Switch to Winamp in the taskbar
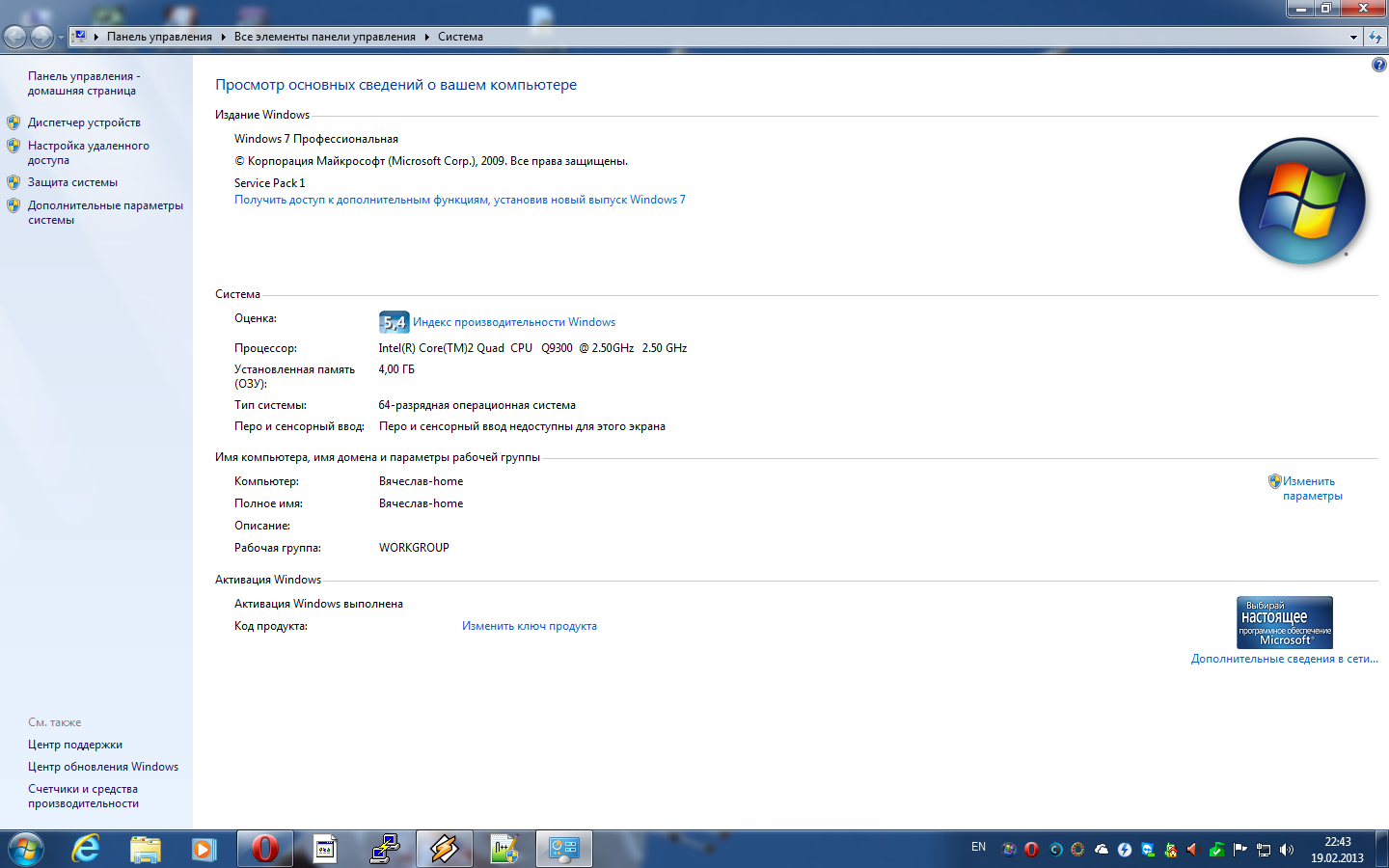The image size is (1389, 868). tap(445, 849)
